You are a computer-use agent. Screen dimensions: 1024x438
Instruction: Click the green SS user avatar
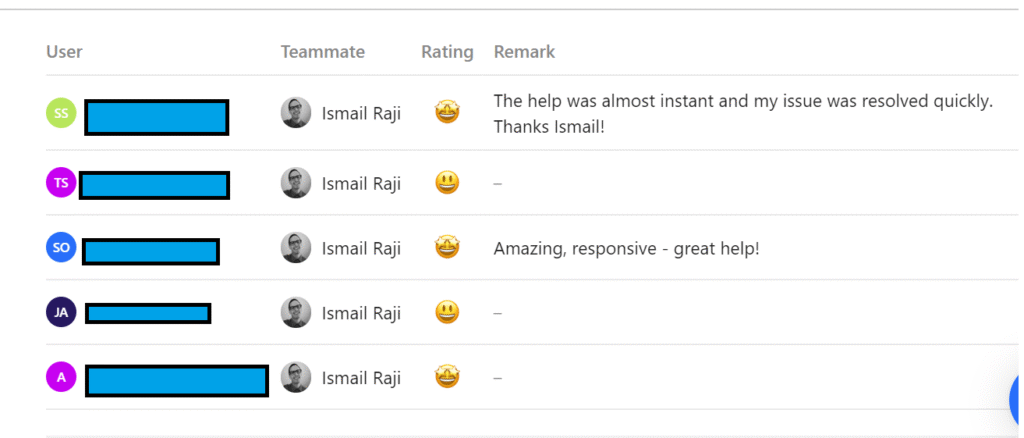coord(61,113)
